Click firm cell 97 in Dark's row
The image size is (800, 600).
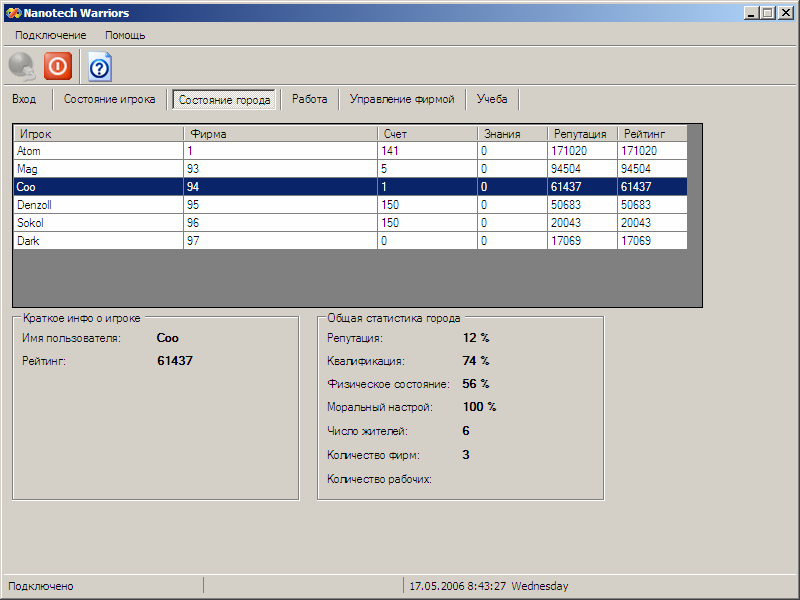point(280,241)
